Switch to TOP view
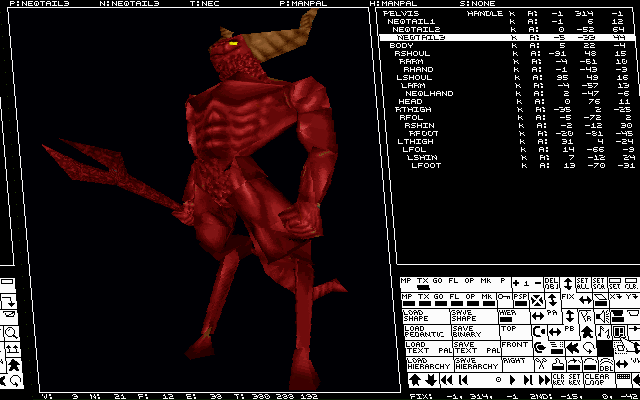This screenshot has height=400, width=640. 510,330
